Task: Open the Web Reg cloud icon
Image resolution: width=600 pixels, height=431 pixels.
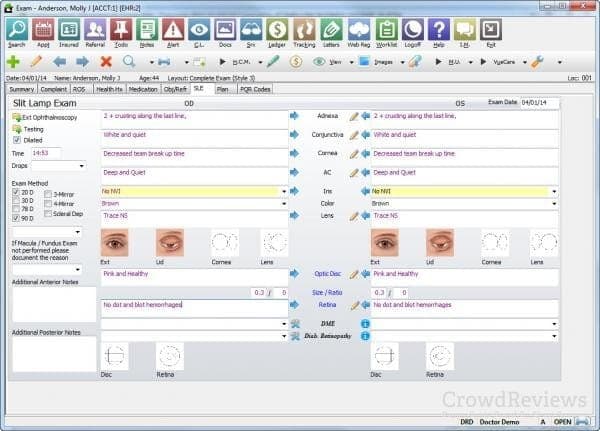Action: (x=359, y=33)
